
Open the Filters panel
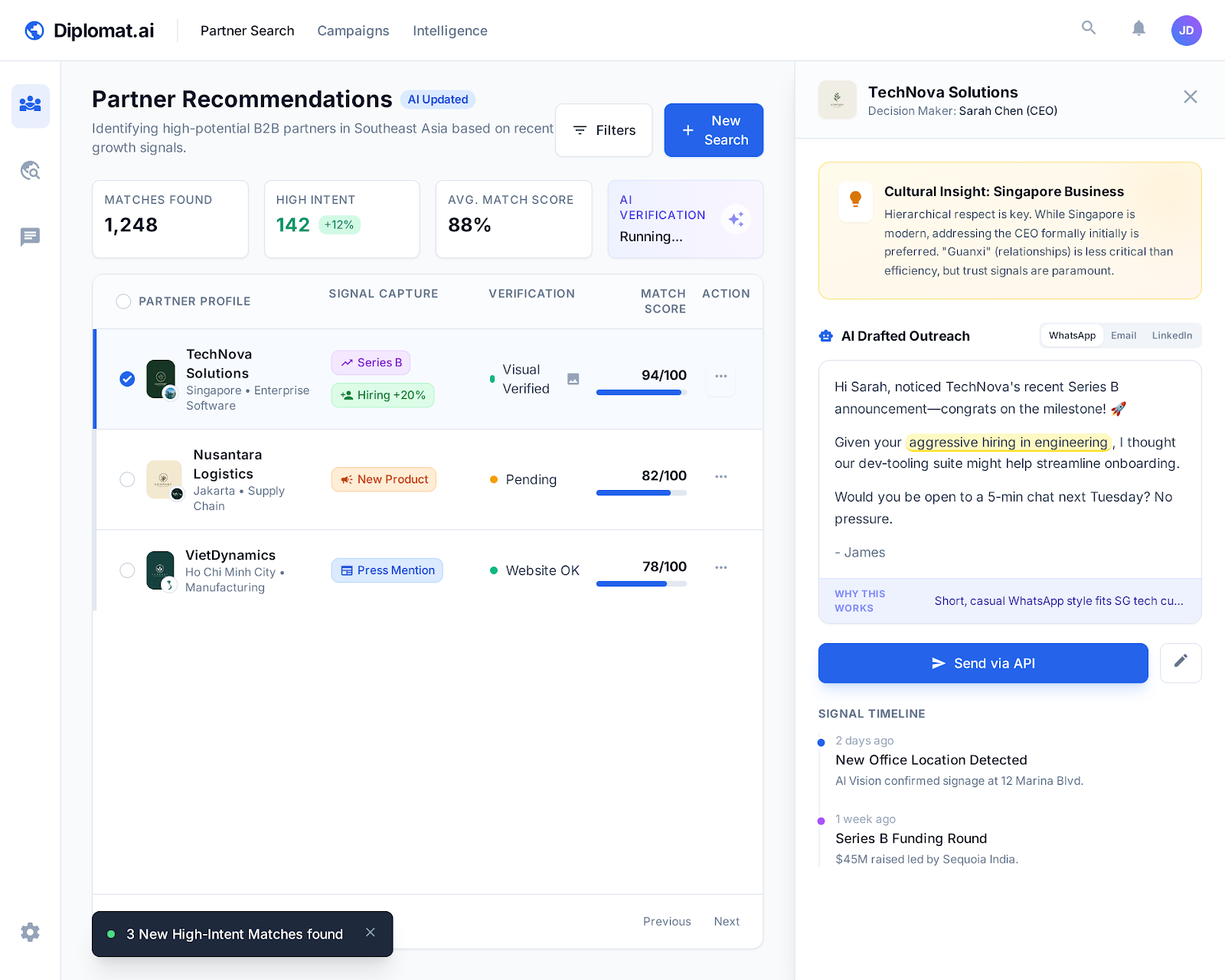pos(603,130)
